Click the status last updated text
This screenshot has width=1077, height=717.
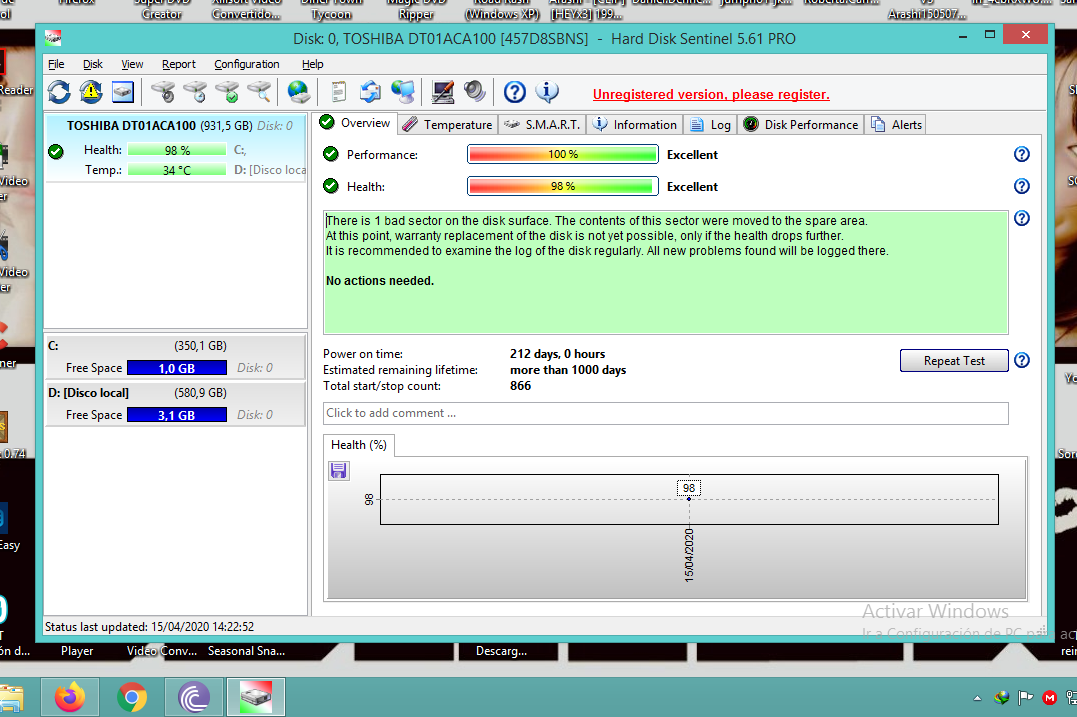click(x=149, y=627)
